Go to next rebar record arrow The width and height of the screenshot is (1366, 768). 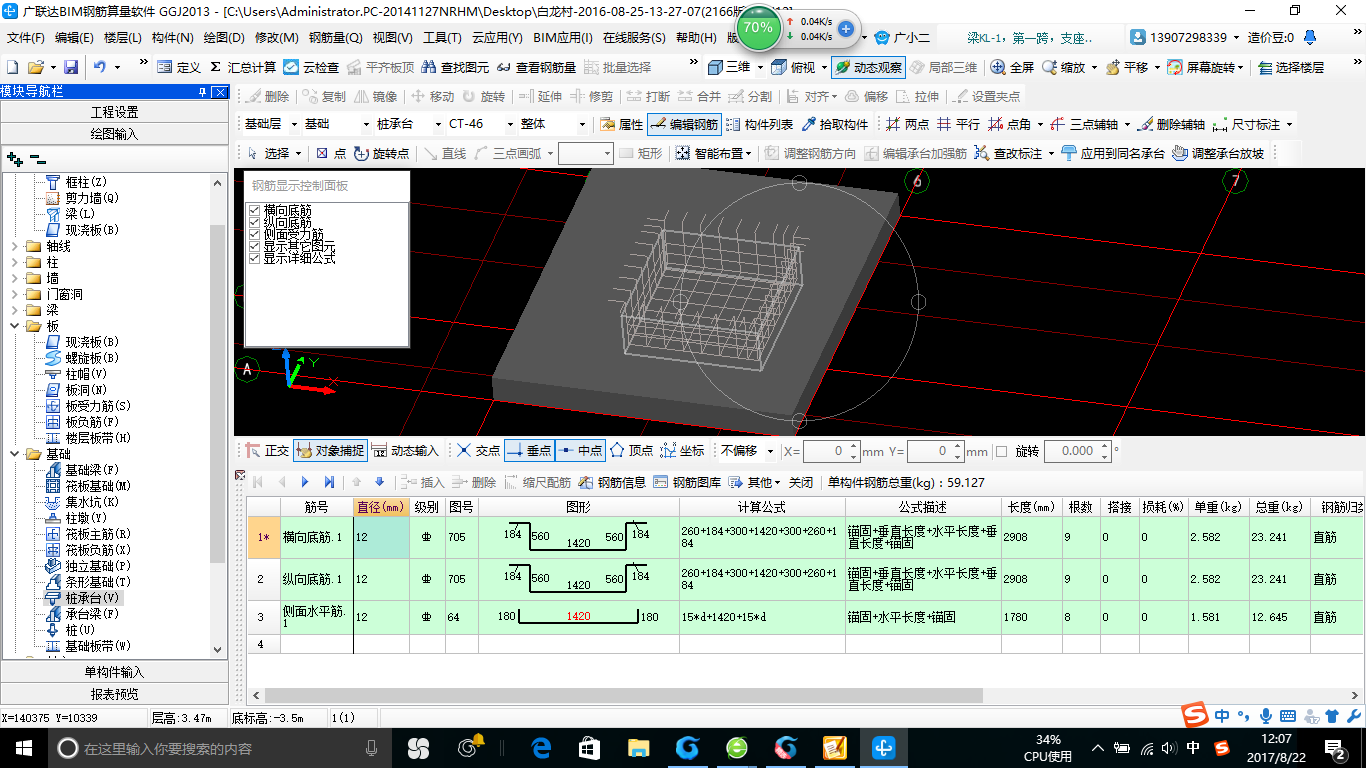[305, 482]
